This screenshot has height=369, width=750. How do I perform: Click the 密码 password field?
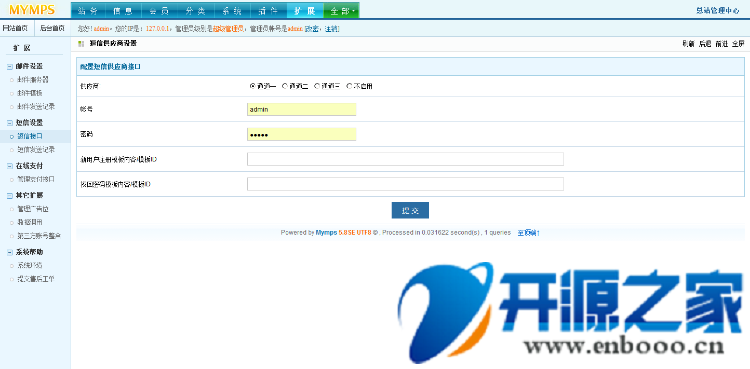[302, 134]
